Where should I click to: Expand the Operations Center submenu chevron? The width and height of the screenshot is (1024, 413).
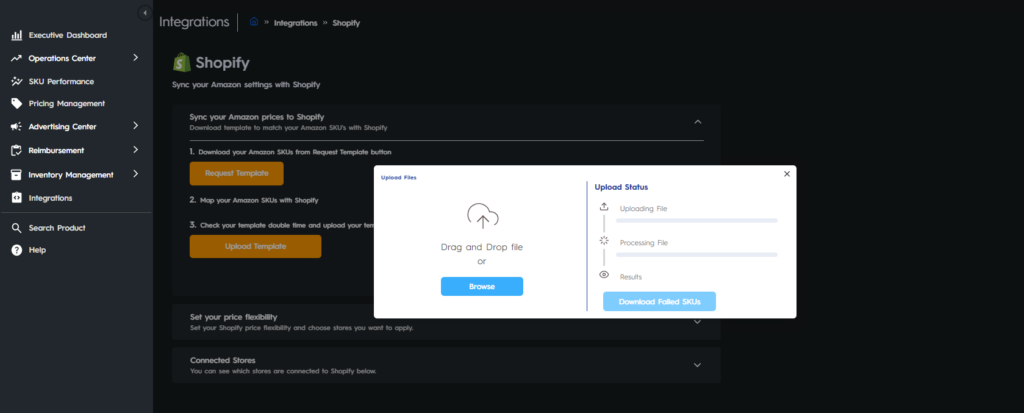point(135,58)
